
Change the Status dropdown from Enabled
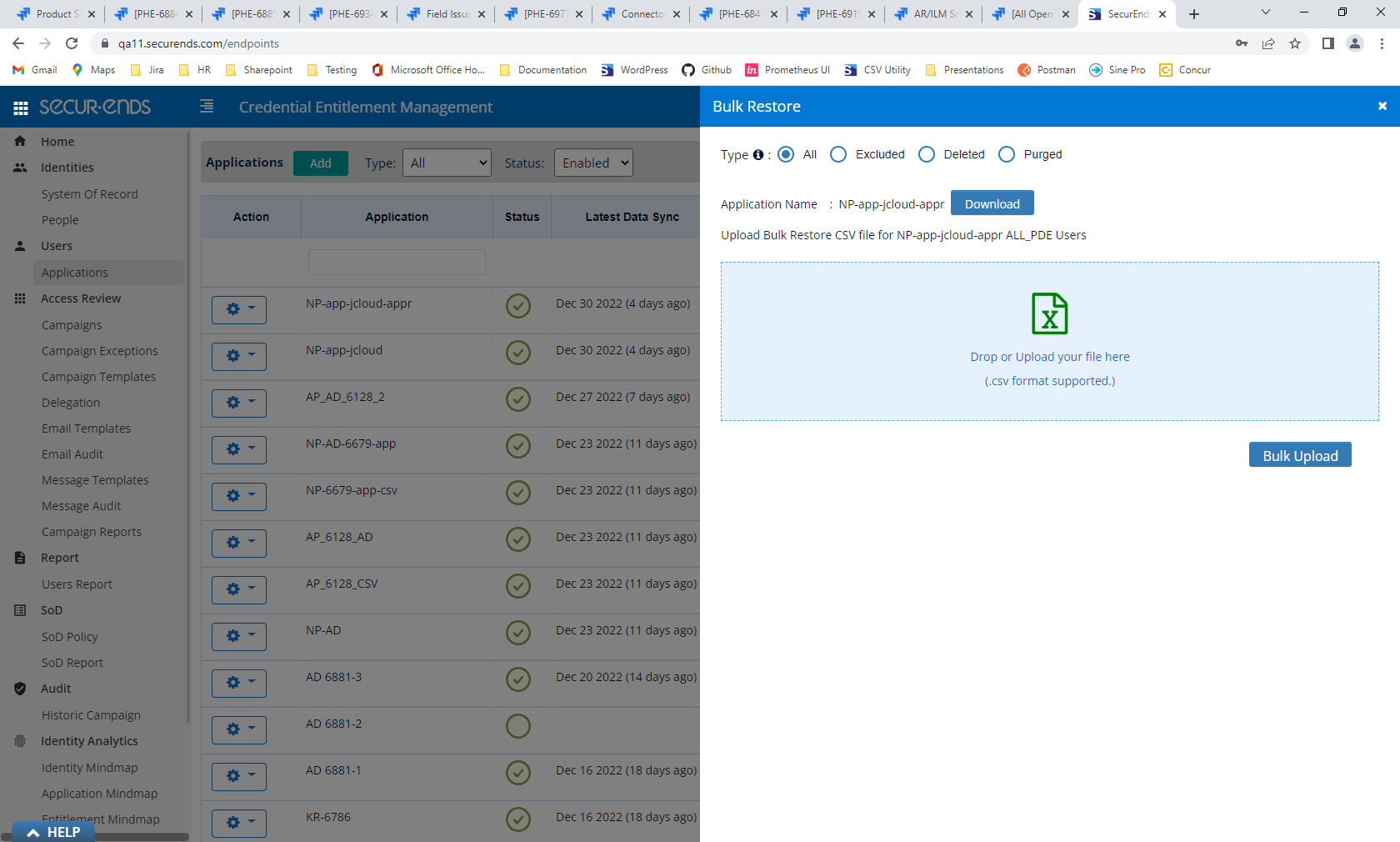592,163
